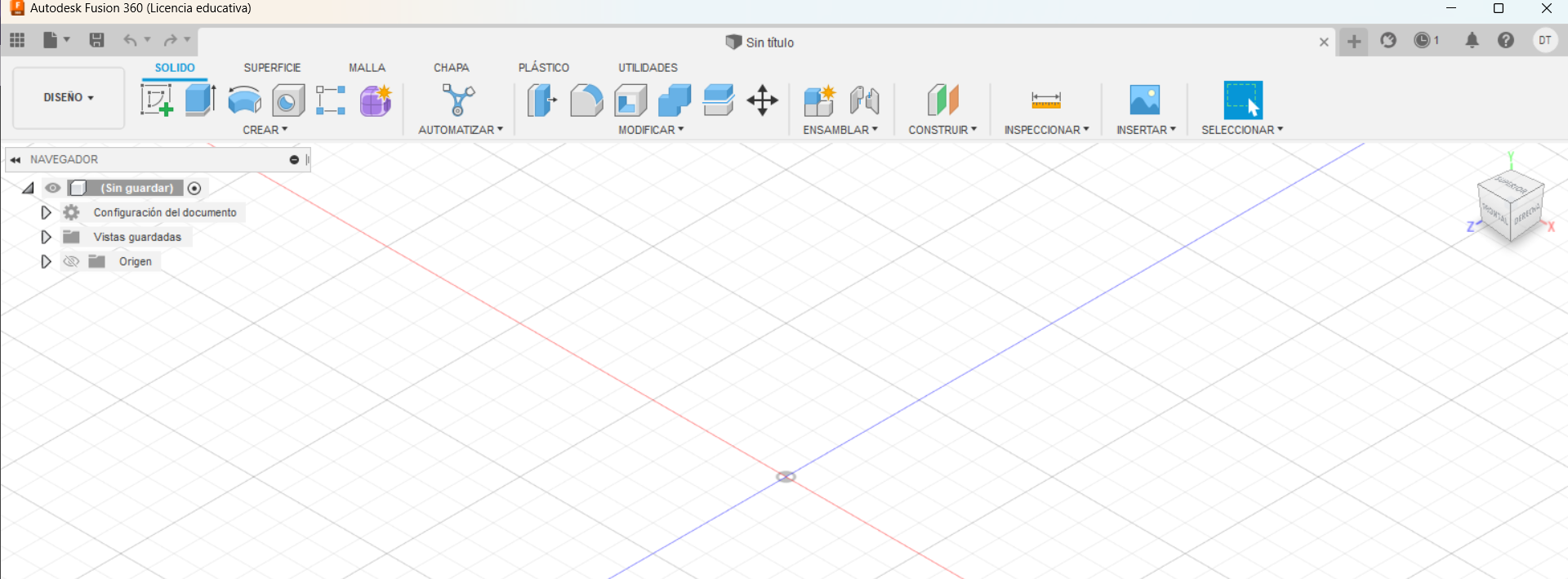Open the job status clock indicator
The height and width of the screenshot is (579, 1568).
click(x=1427, y=40)
